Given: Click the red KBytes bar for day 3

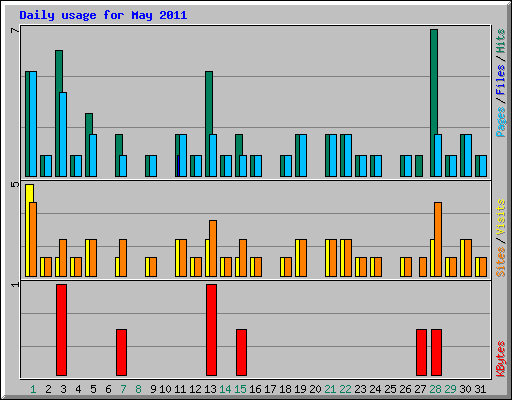Looking at the screenshot, I should pos(61,330).
